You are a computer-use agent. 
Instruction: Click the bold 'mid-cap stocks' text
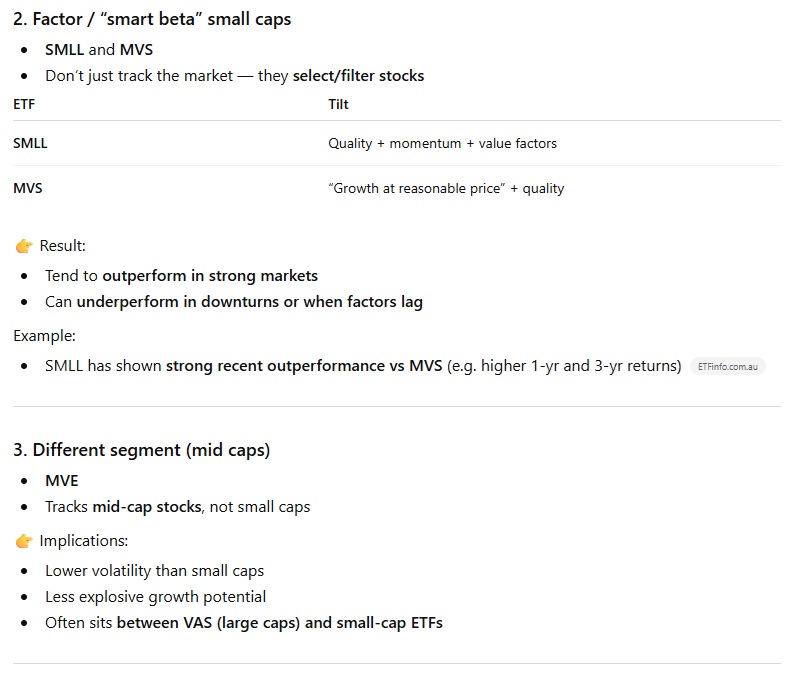pos(149,507)
